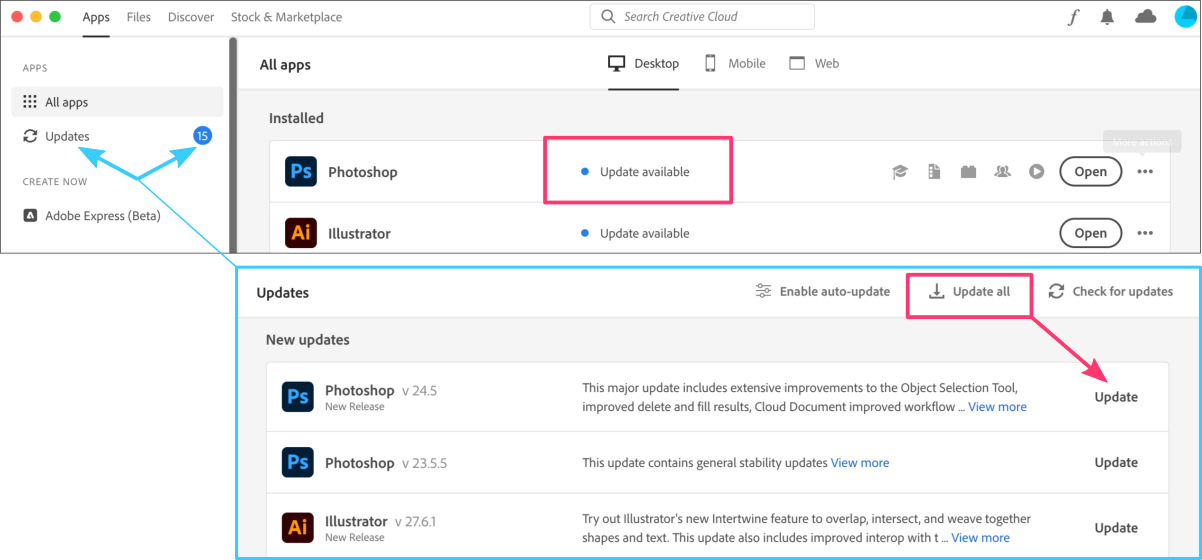This screenshot has width=1202, height=560.
Task: Select Updates in the sidebar
Action: [67, 136]
